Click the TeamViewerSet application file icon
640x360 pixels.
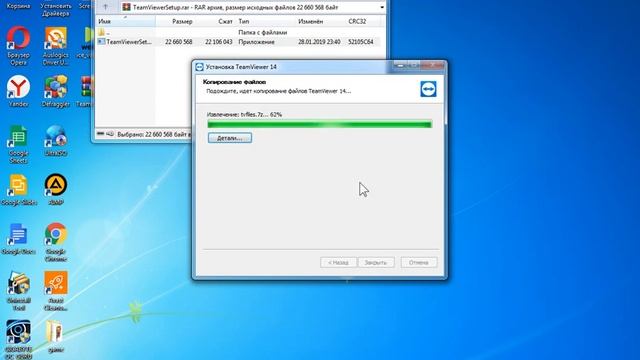pyautogui.click(x=101, y=42)
